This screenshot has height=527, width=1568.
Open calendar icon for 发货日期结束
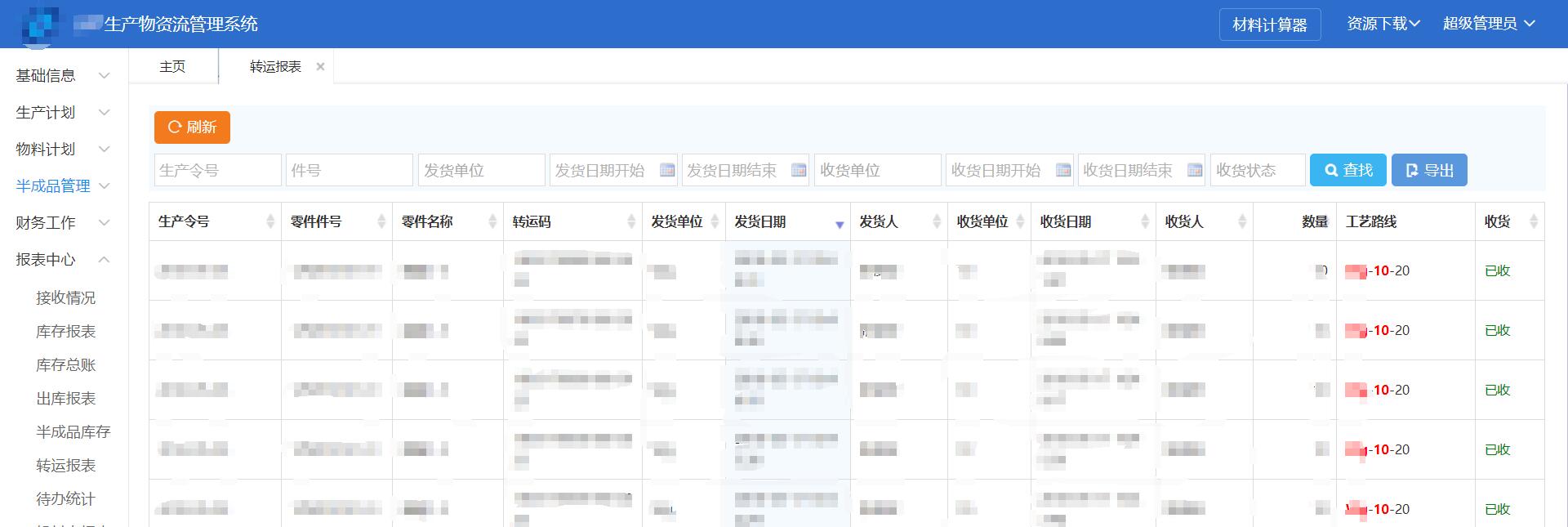(799, 170)
